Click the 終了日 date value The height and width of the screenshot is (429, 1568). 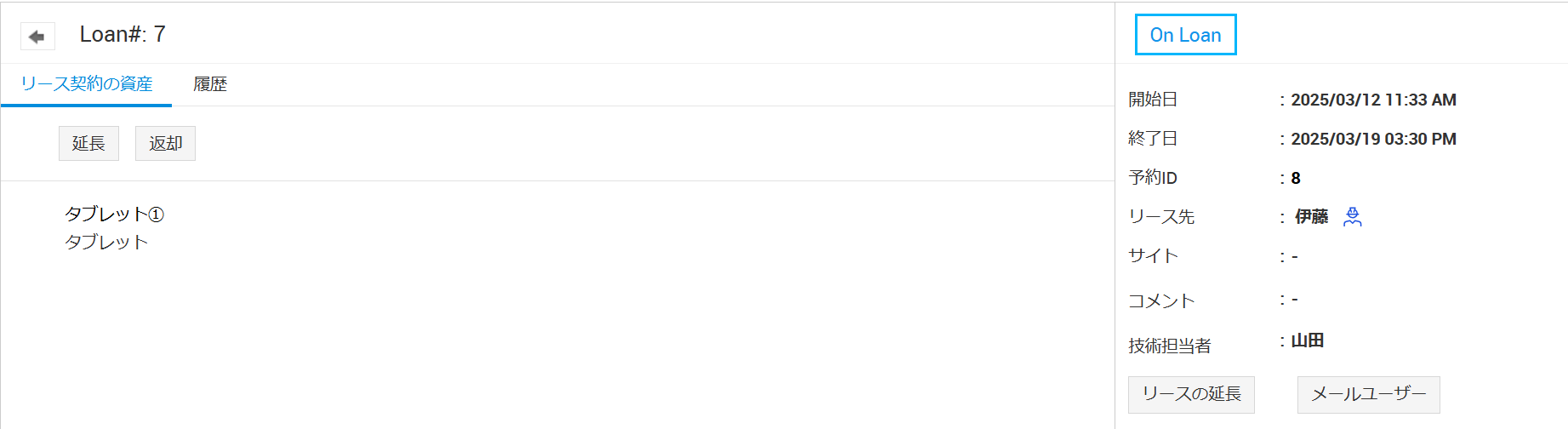[x=1373, y=139]
